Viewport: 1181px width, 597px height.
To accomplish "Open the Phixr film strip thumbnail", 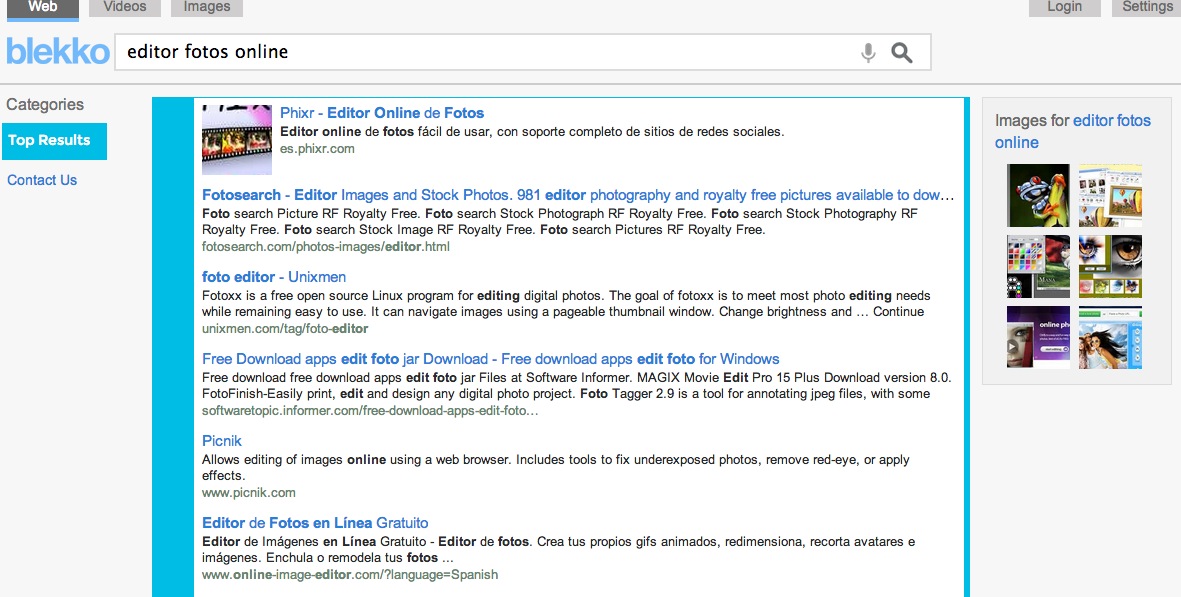I will click(x=237, y=140).
